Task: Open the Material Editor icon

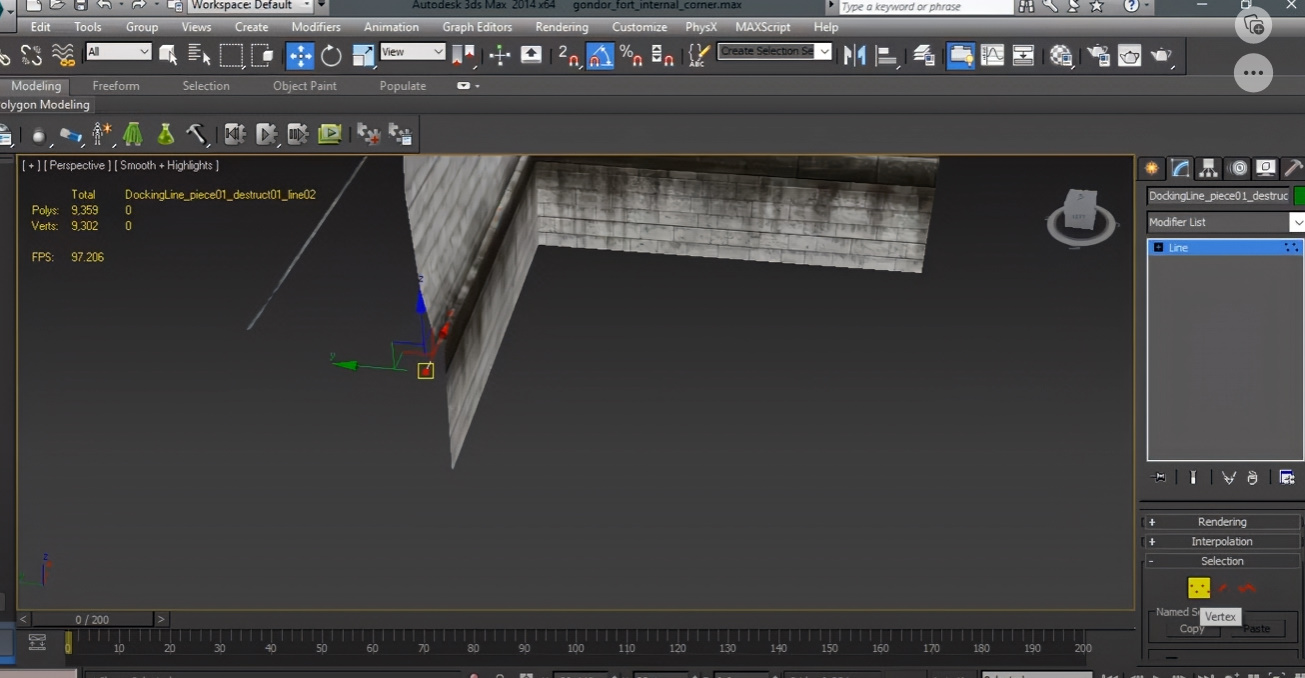Action: click(1061, 55)
